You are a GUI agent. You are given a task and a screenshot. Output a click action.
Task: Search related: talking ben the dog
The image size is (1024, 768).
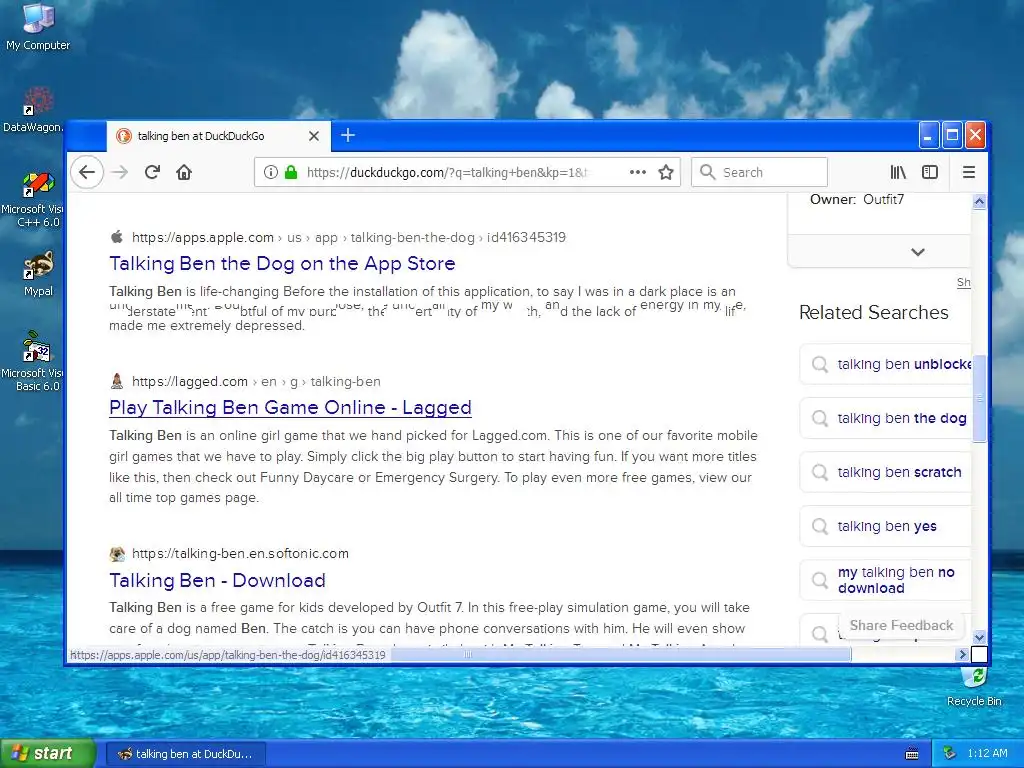click(886, 418)
